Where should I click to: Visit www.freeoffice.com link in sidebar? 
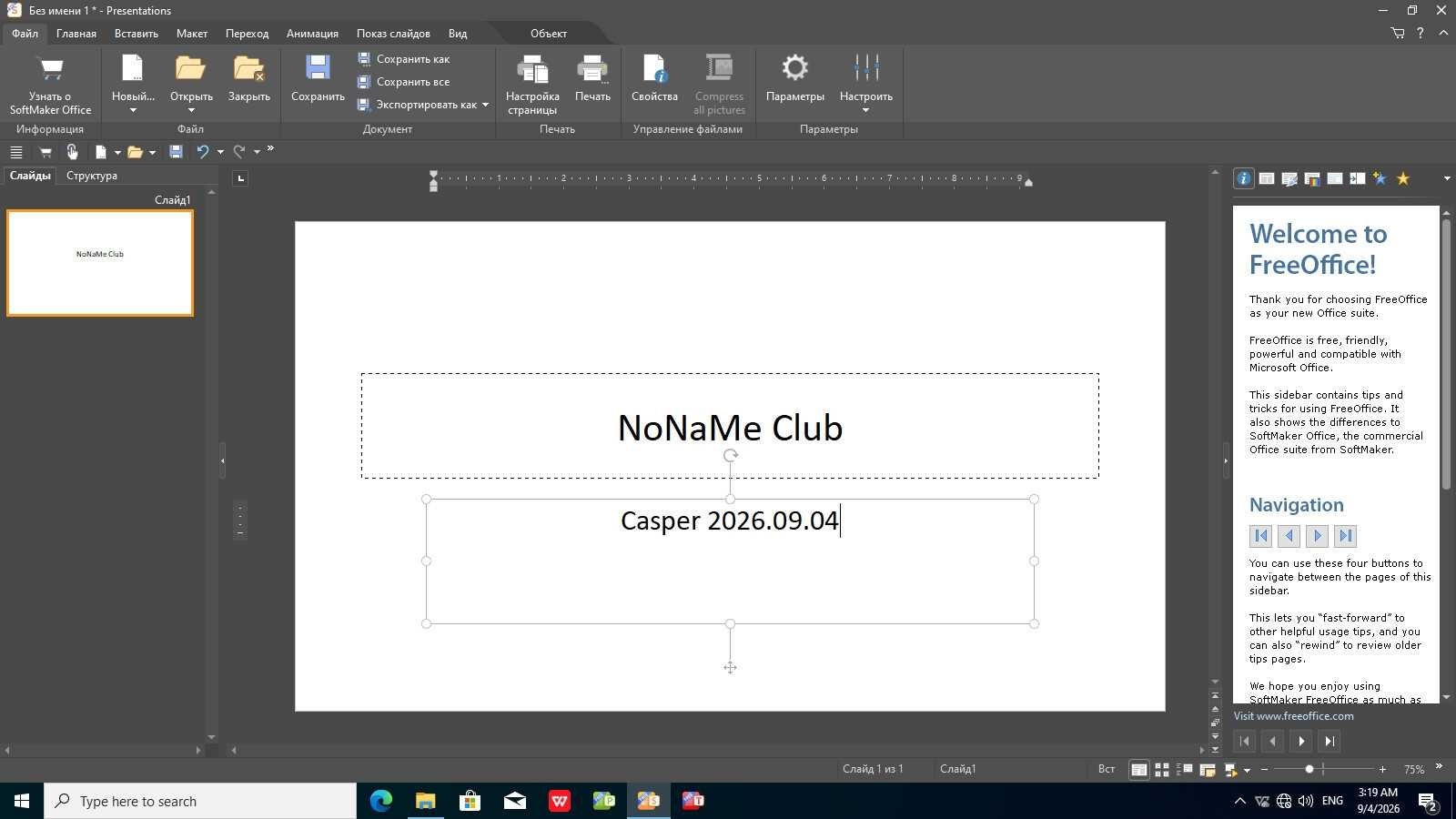click(x=1293, y=716)
